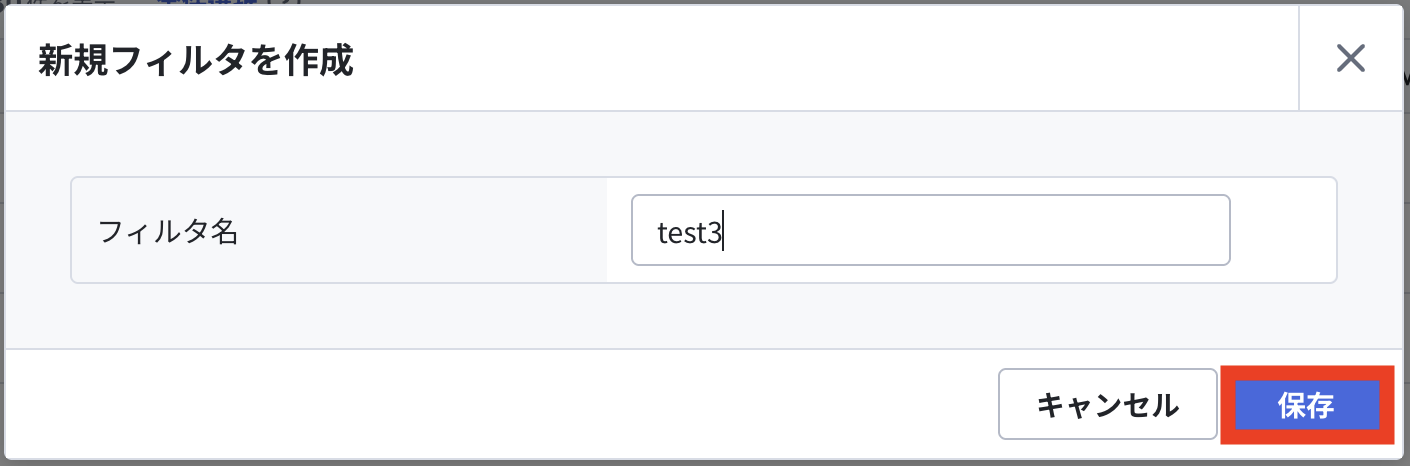Save the new filter named test3
The image size is (1410, 466).
coord(1307,406)
